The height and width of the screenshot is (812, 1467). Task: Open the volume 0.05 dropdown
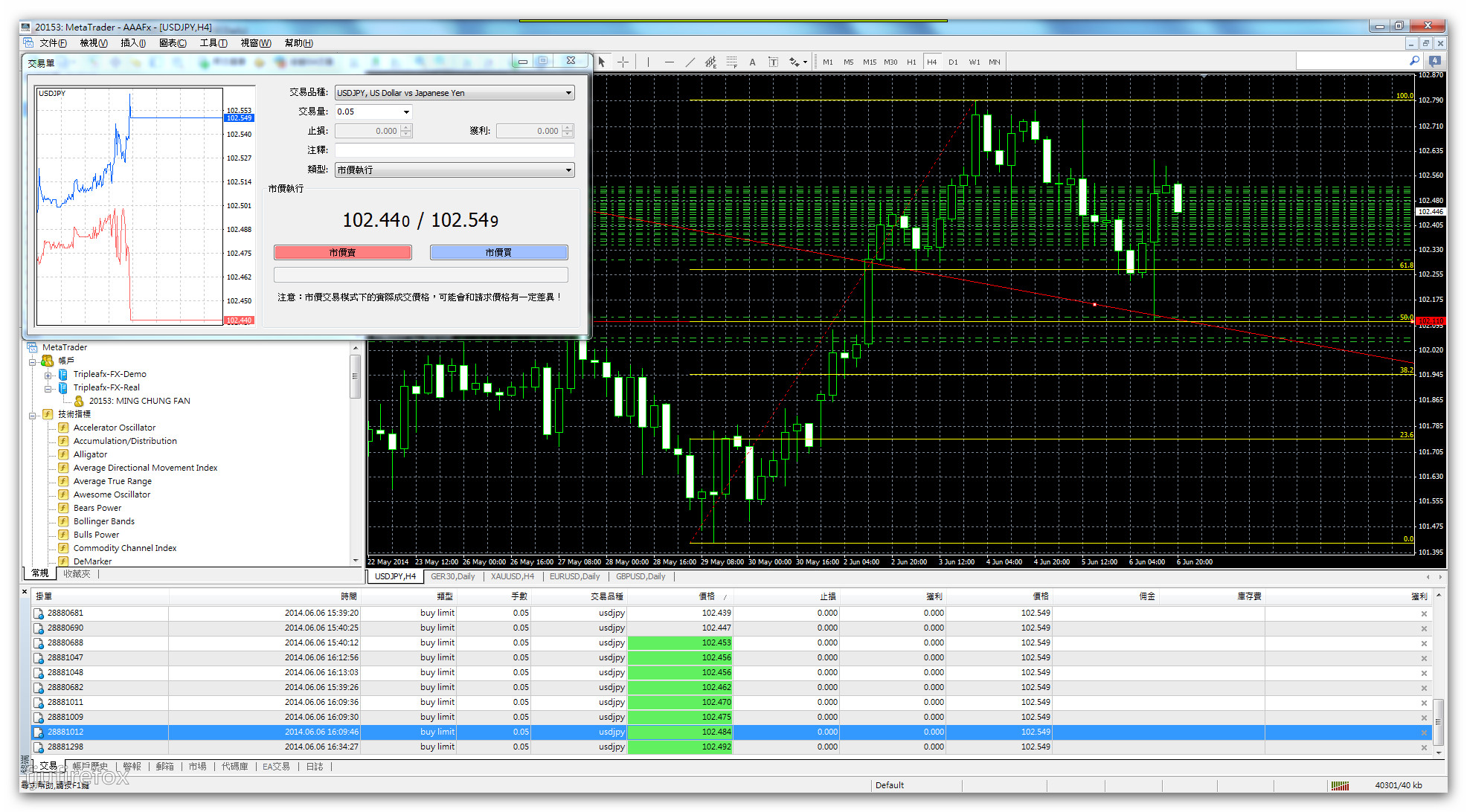[406, 112]
